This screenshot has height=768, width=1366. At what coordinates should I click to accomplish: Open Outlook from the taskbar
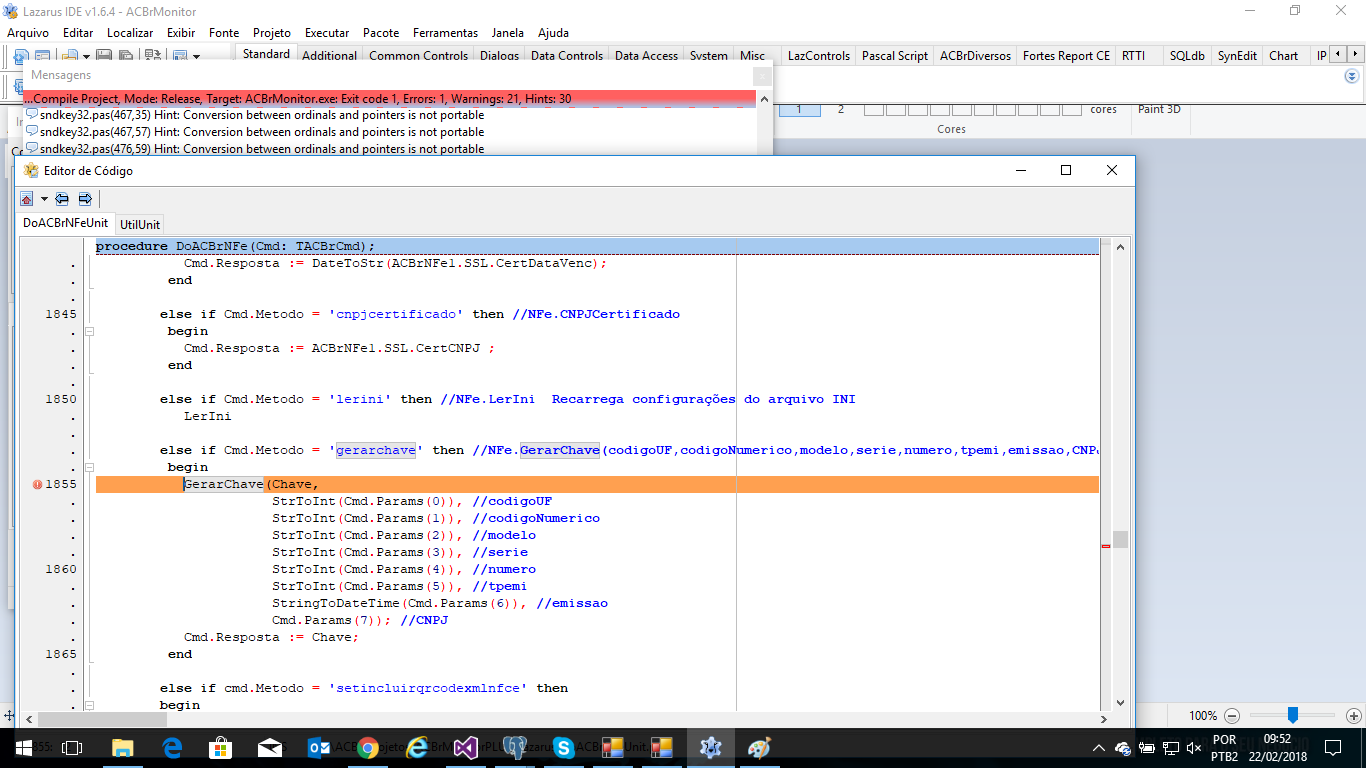pyautogui.click(x=319, y=747)
